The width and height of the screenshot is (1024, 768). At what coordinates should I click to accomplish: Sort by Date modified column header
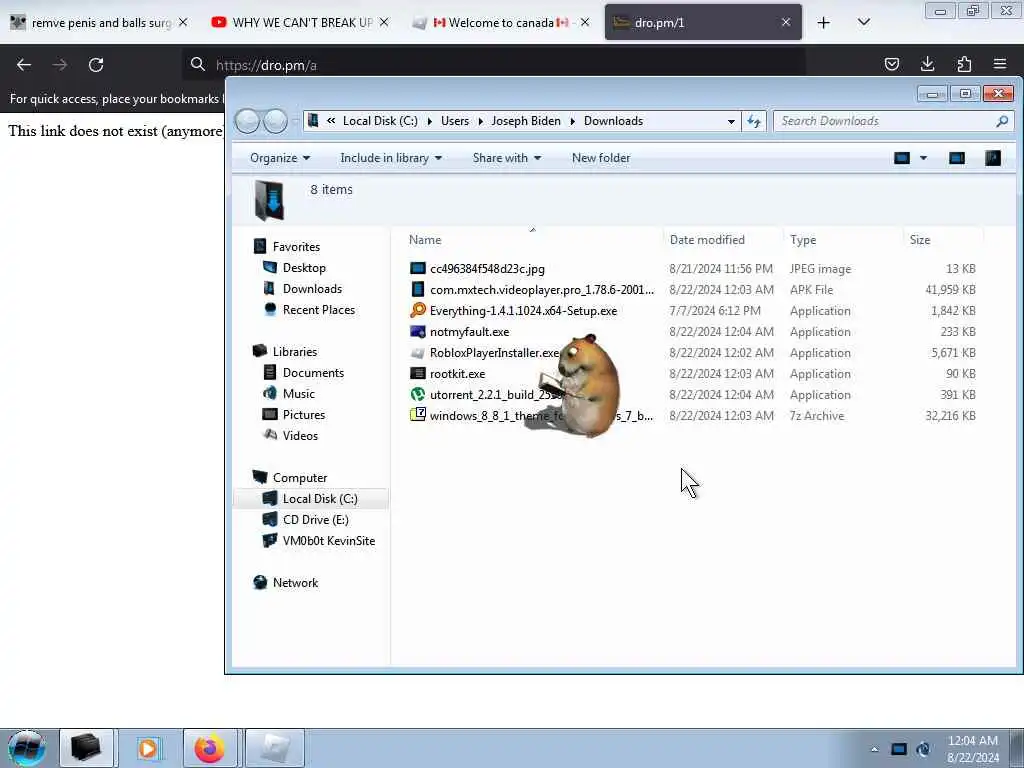[x=724, y=240]
